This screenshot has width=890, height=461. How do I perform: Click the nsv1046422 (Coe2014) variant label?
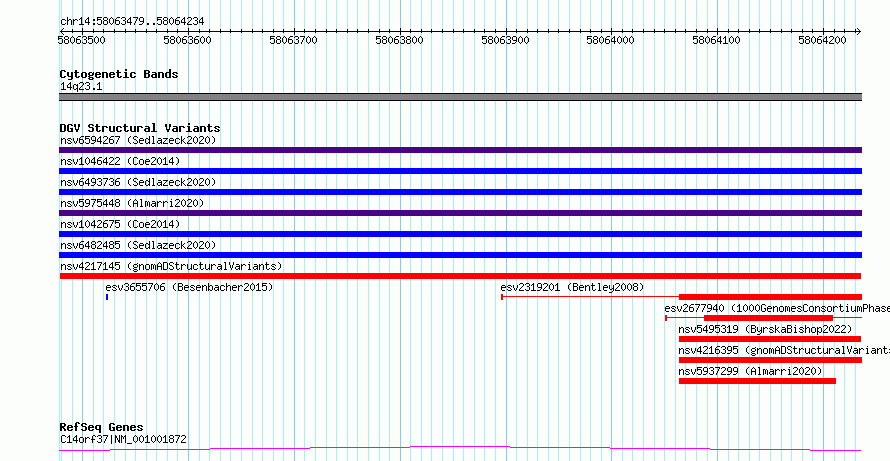pos(120,161)
